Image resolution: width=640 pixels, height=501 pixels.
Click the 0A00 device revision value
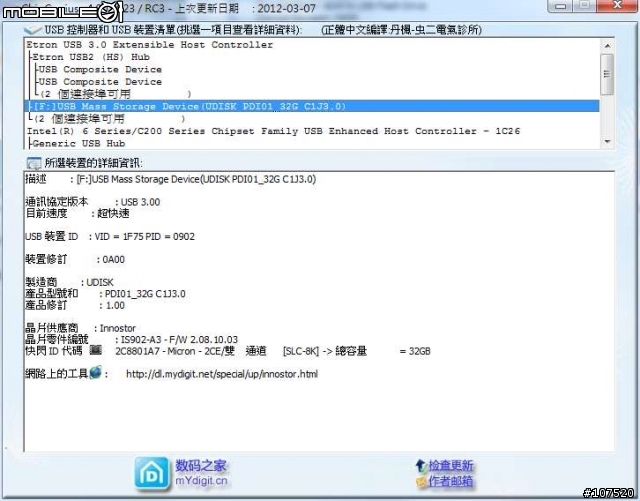point(113,259)
